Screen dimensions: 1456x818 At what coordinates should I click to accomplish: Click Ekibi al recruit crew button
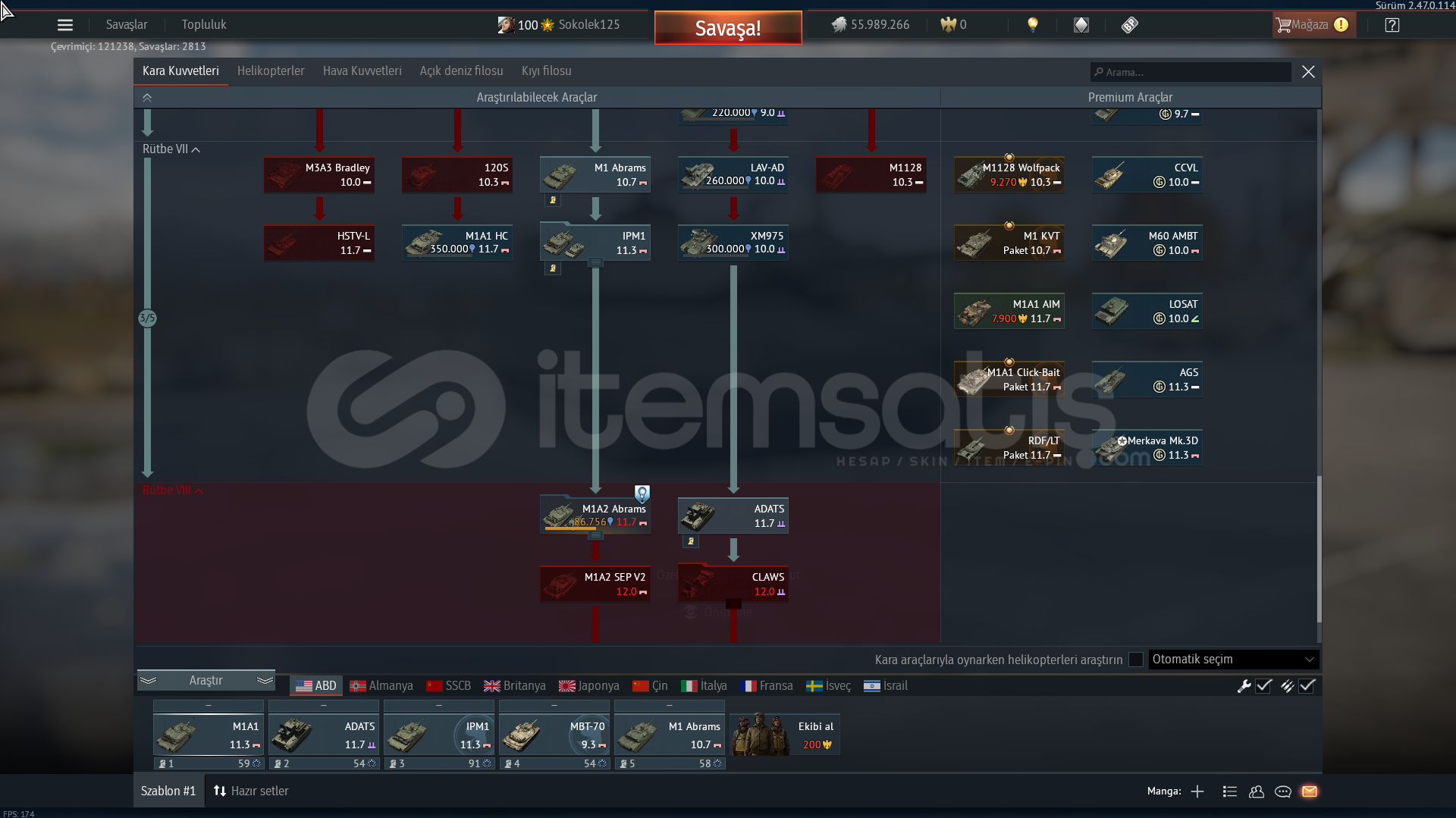pyautogui.click(x=785, y=735)
